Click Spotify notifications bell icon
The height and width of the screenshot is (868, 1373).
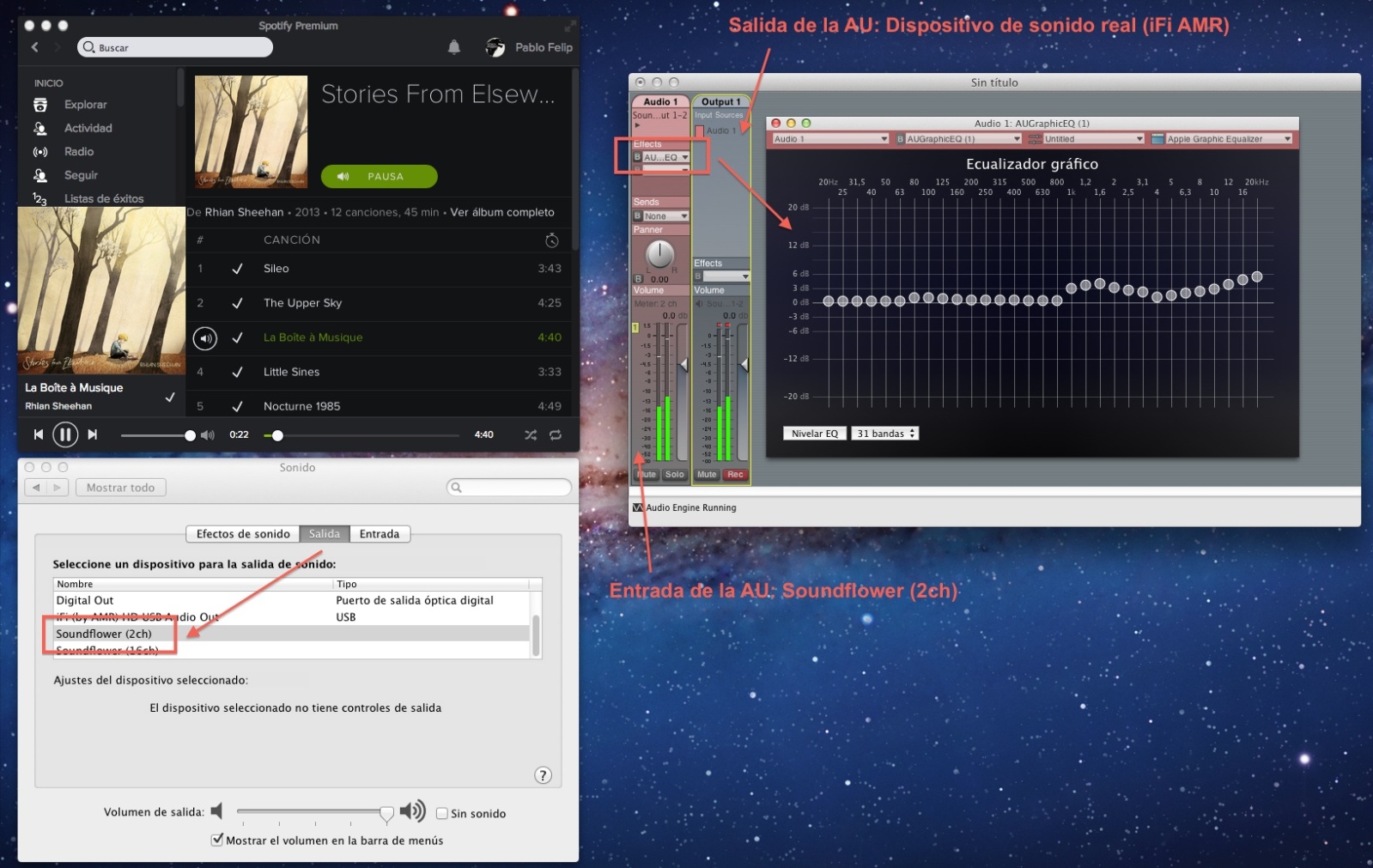(453, 47)
